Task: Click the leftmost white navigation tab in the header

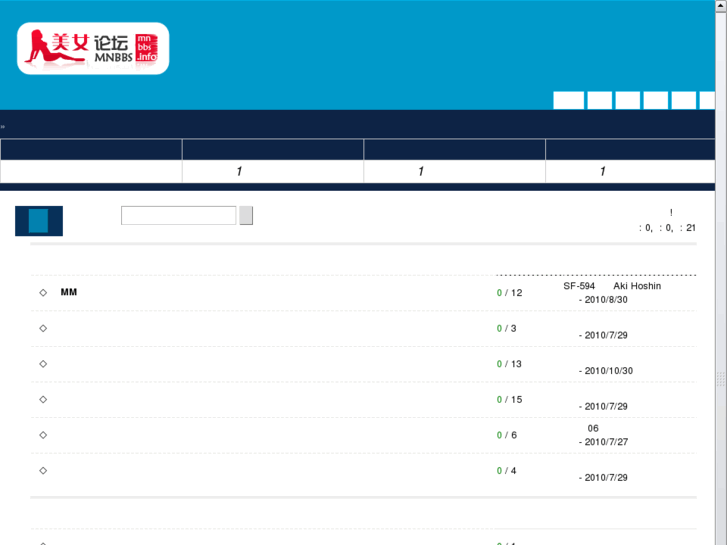Action: [x=568, y=101]
